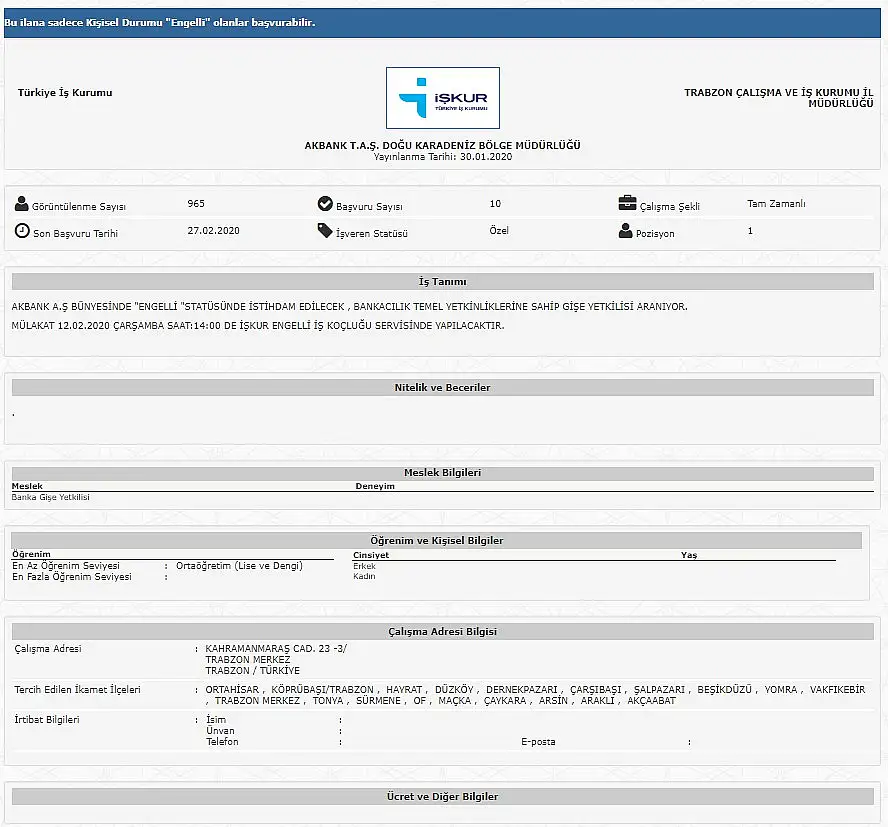Click the 'Ücret ve Diğer Bilgiler' section header
888x827 pixels.
(442, 796)
